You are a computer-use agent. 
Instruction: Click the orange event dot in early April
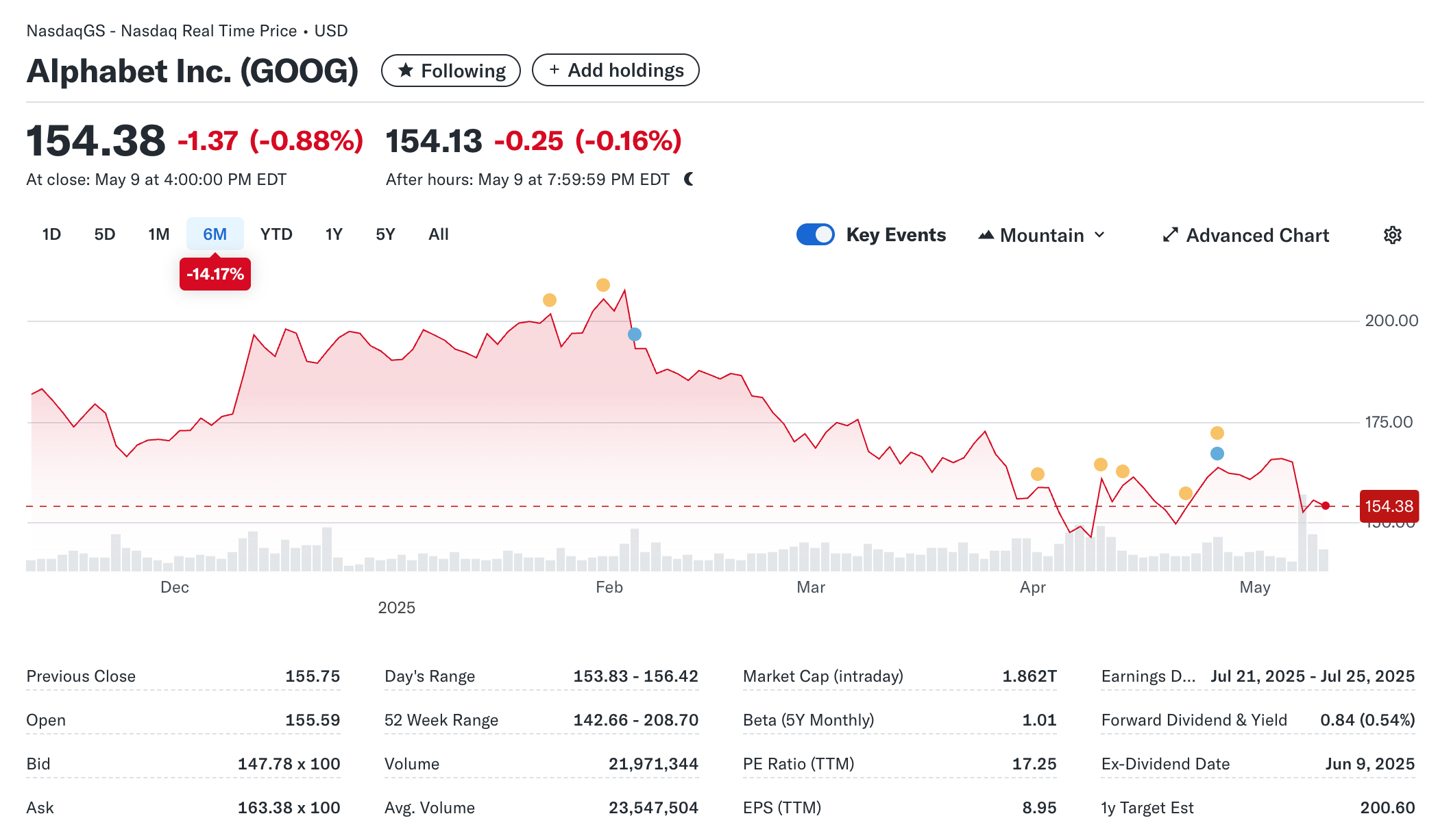tap(1038, 474)
